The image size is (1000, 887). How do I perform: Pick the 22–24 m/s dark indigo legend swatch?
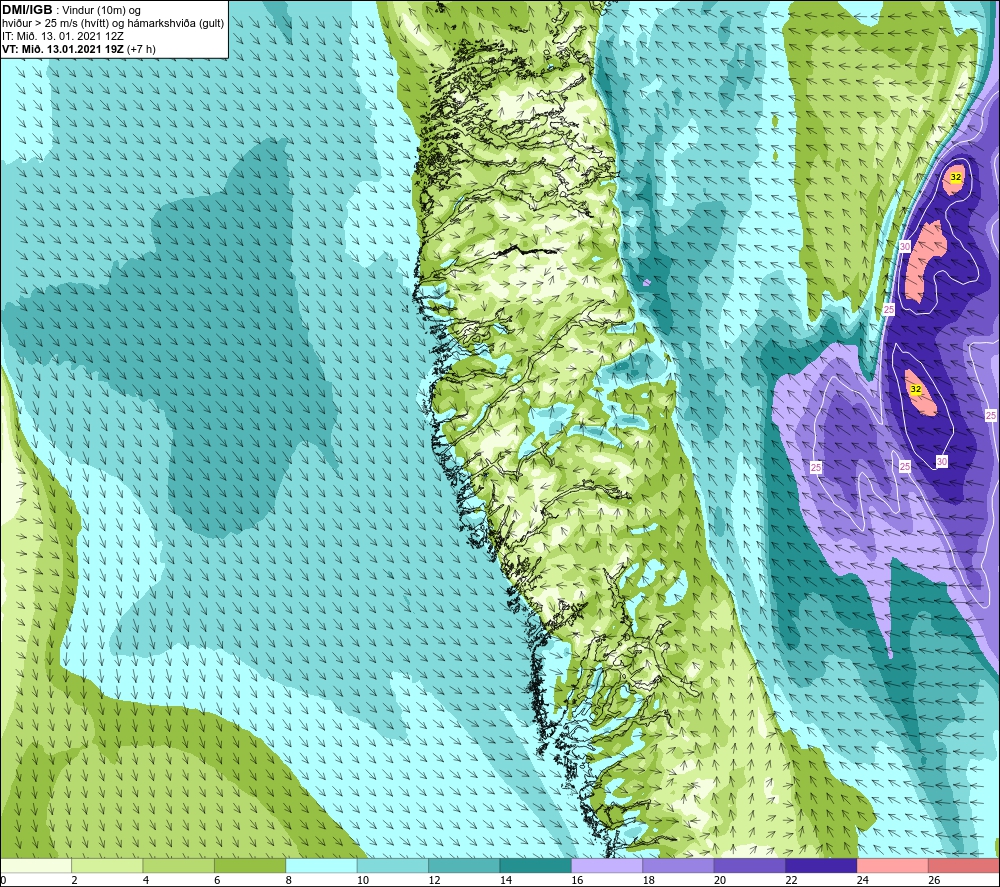click(821, 865)
